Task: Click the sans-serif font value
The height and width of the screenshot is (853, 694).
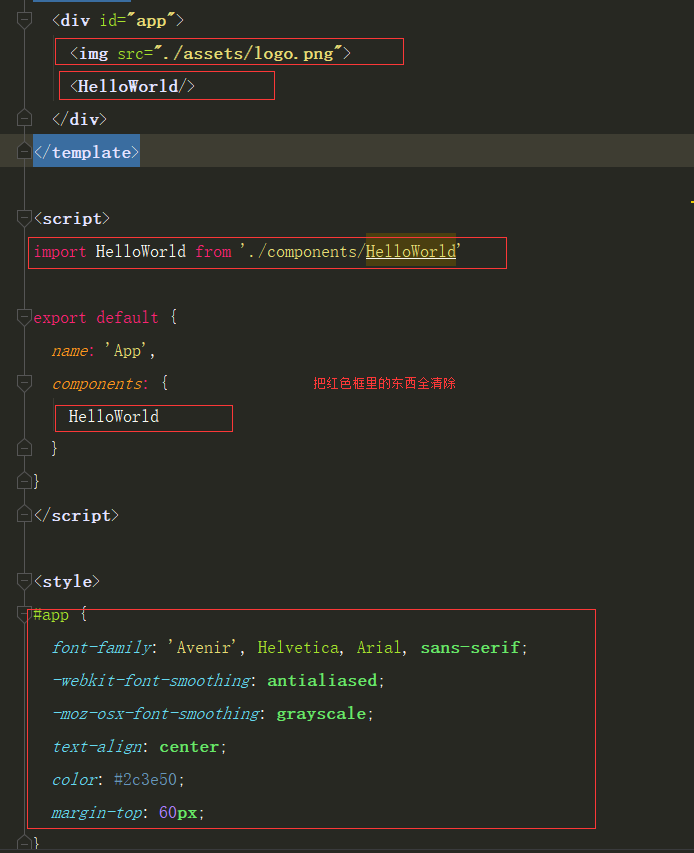Action: point(470,647)
